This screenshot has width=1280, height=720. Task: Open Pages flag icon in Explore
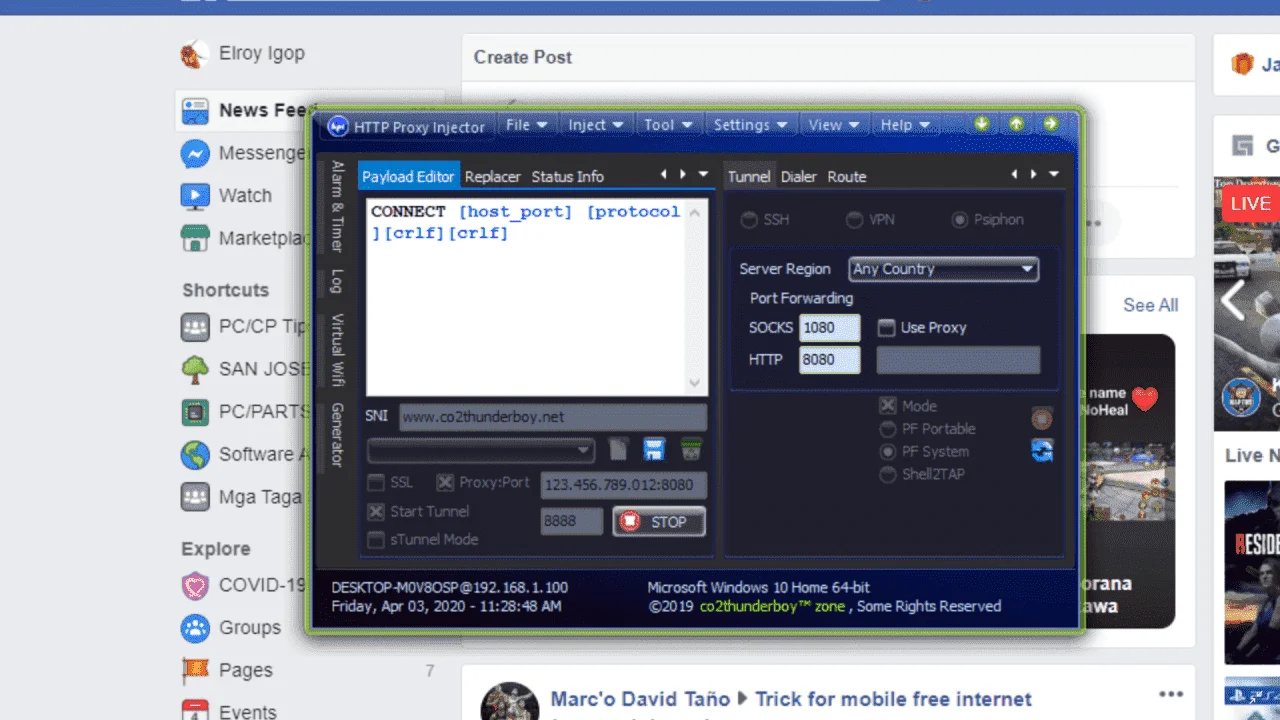[x=195, y=670]
